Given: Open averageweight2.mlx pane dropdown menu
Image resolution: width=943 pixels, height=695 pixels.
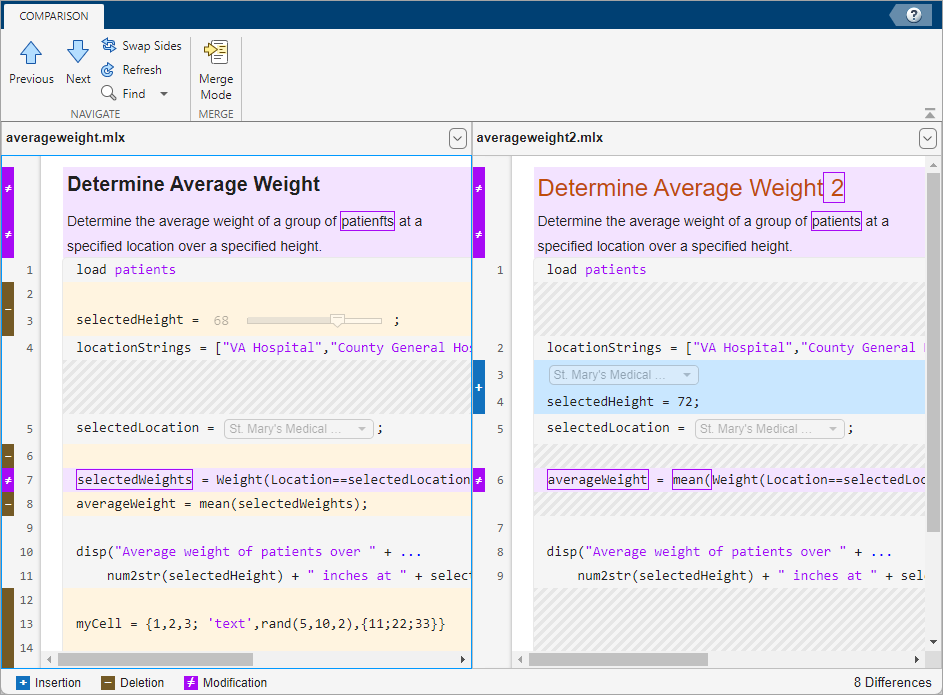Looking at the screenshot, I should click(x=928, y=138).
